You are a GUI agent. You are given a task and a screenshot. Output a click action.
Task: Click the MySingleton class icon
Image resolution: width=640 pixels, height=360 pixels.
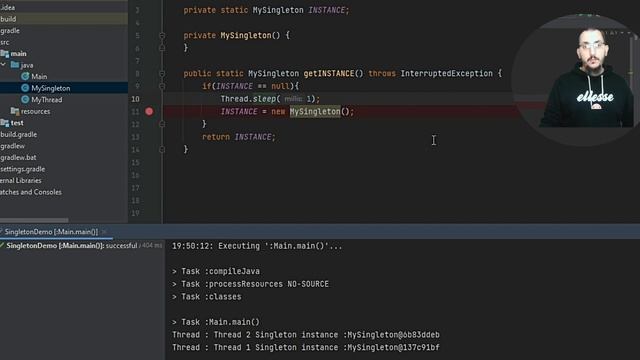[25, 88]
